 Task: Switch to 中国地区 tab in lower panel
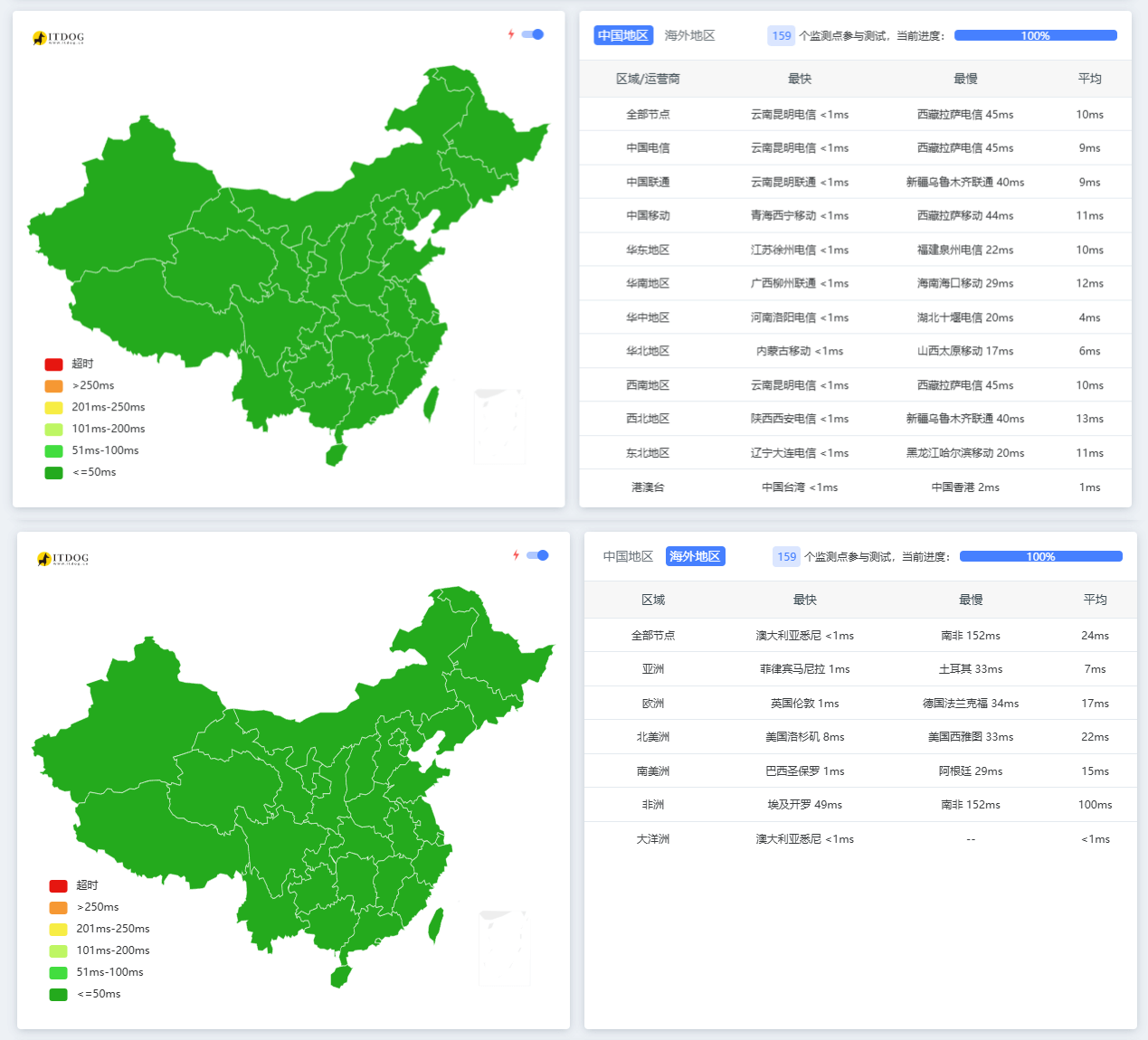coord(628,557)
